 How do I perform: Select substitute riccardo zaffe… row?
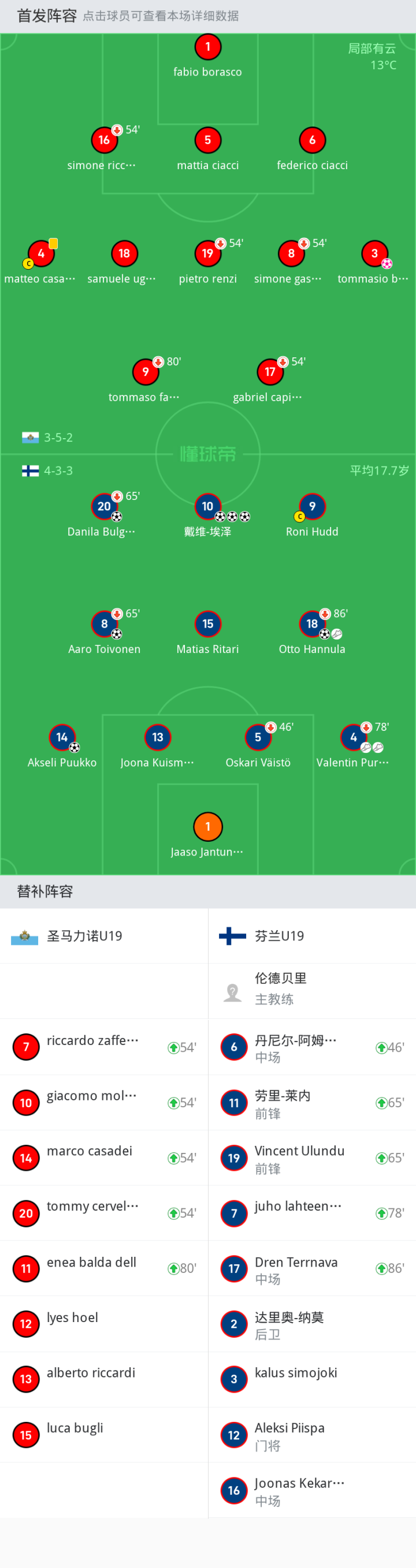[x=103, y=1046]
